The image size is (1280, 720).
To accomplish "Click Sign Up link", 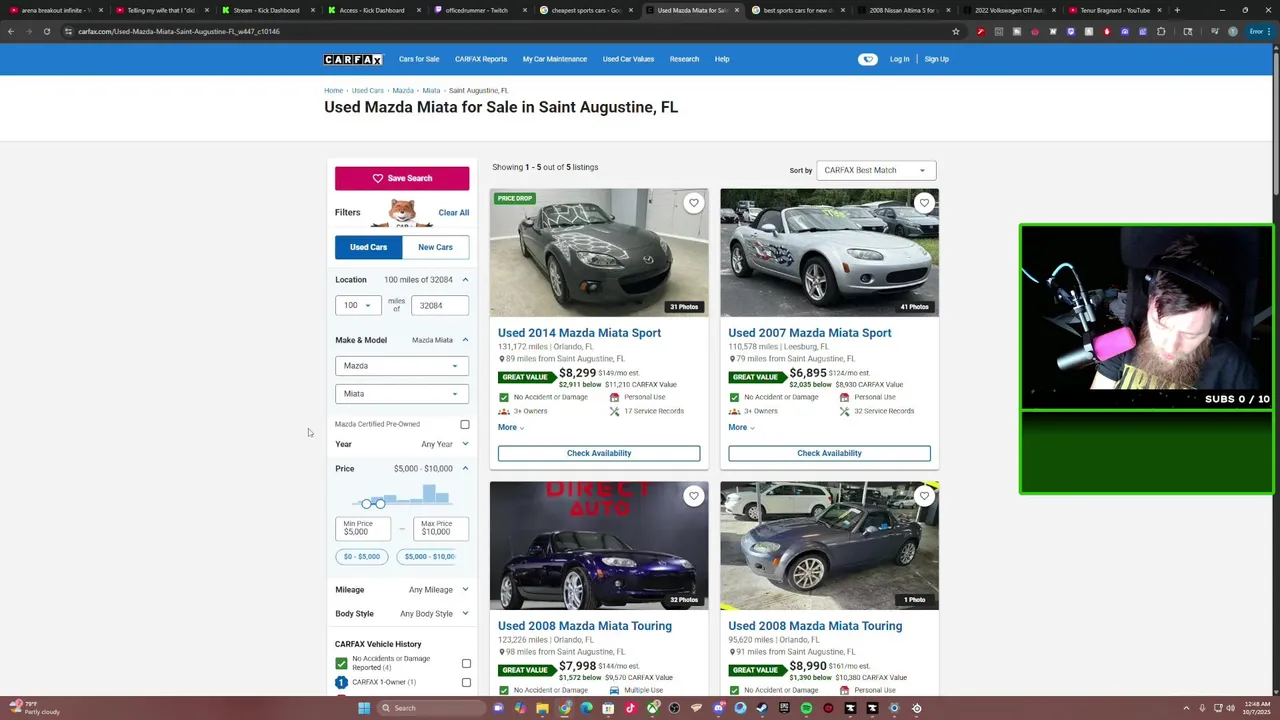I will [936, 59].
